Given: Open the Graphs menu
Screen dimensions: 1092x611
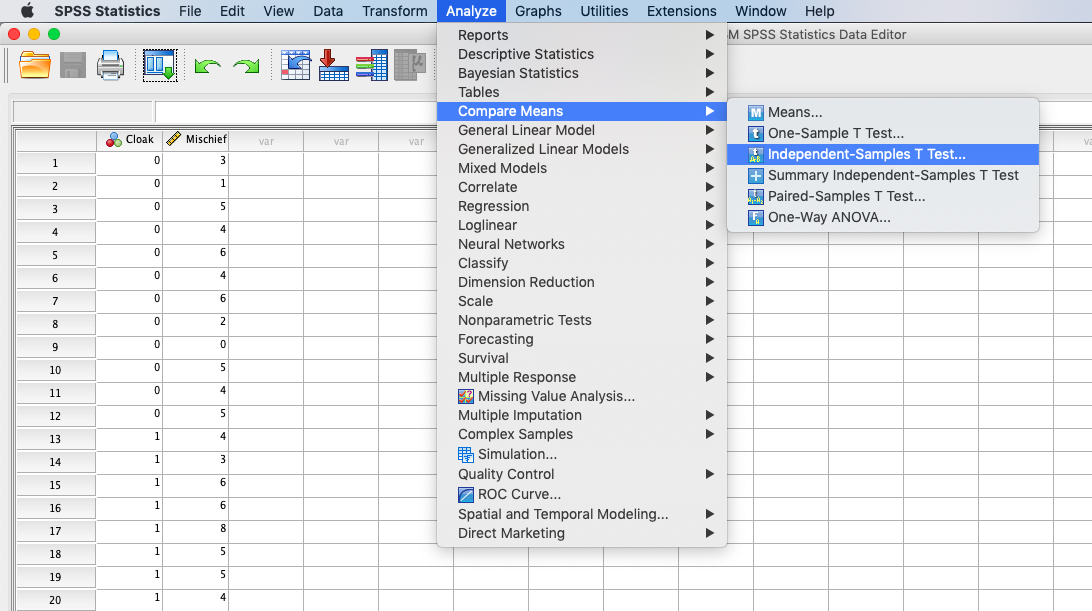Looking at the screenshot, I should pyautogui.click(x=538, y=11).
